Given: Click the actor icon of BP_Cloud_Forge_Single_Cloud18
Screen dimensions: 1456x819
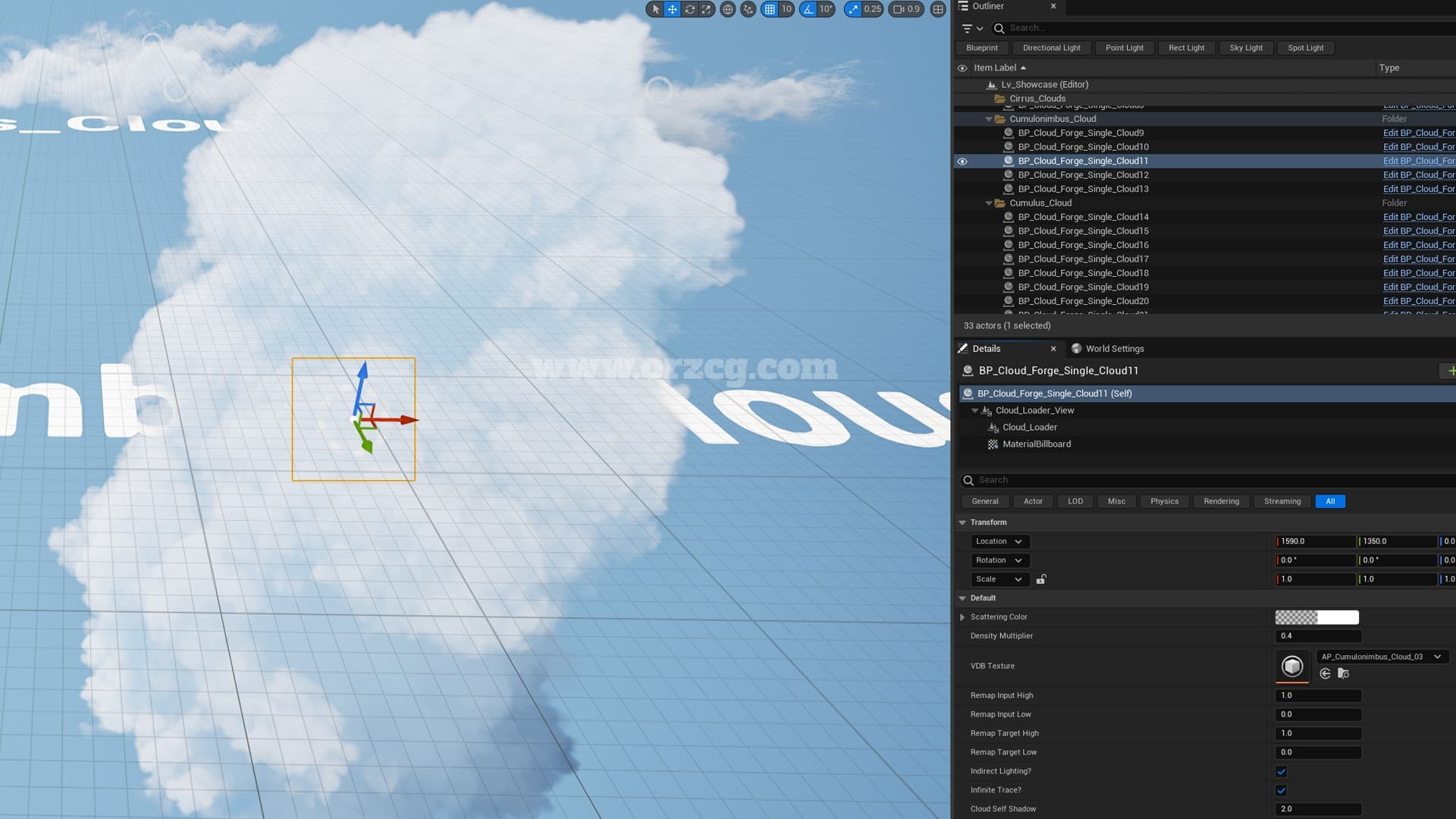Looking at the screenshot, I should click(x=1009, y=273).
